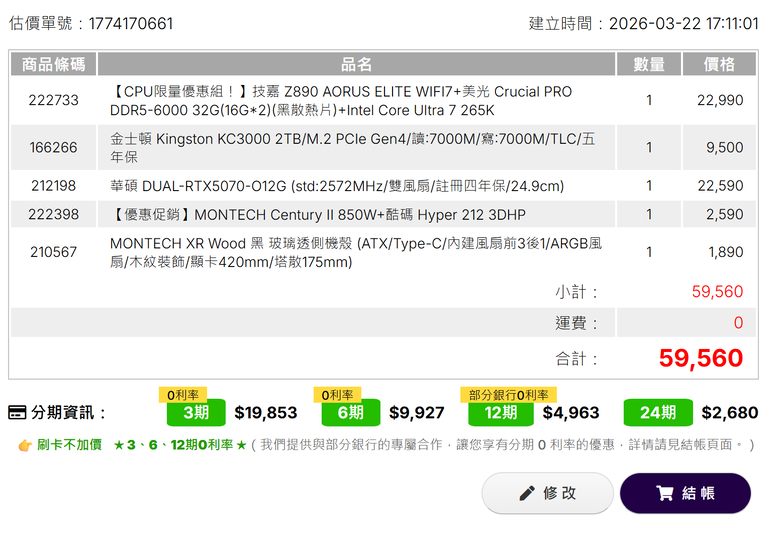Click the pencil icon in 修改
780x534 pixels.
pos(527,493)
